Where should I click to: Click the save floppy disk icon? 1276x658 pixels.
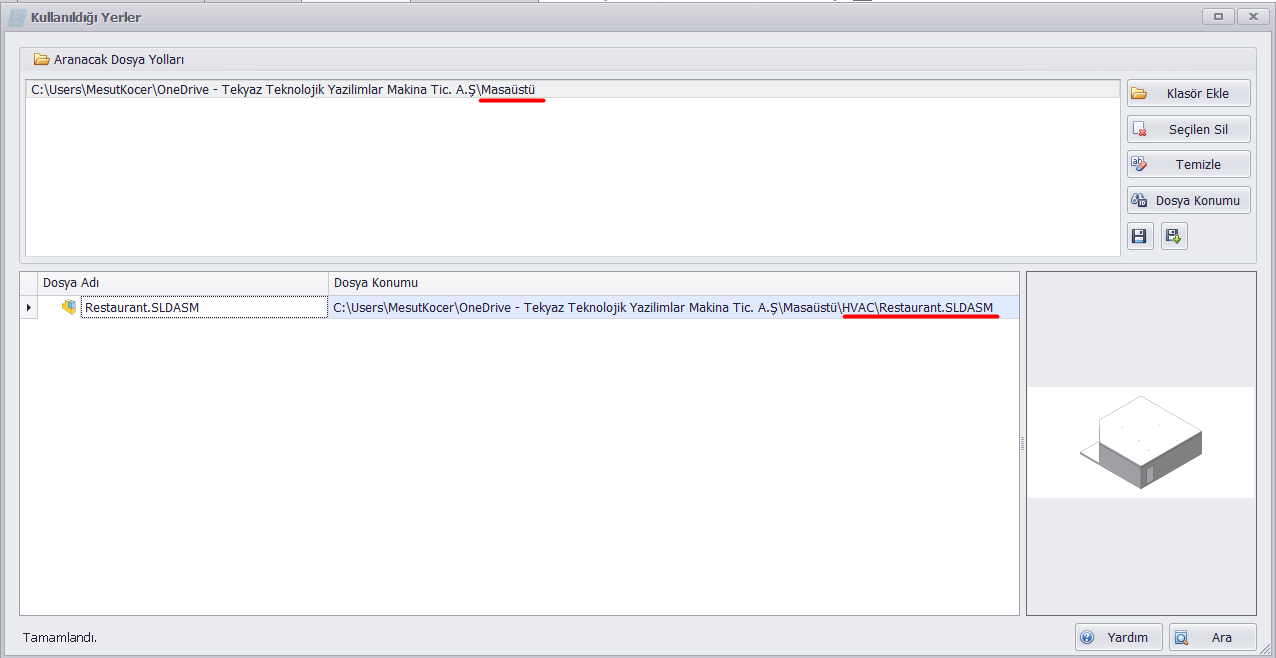pyautogui.click(x=1139, y=237)
